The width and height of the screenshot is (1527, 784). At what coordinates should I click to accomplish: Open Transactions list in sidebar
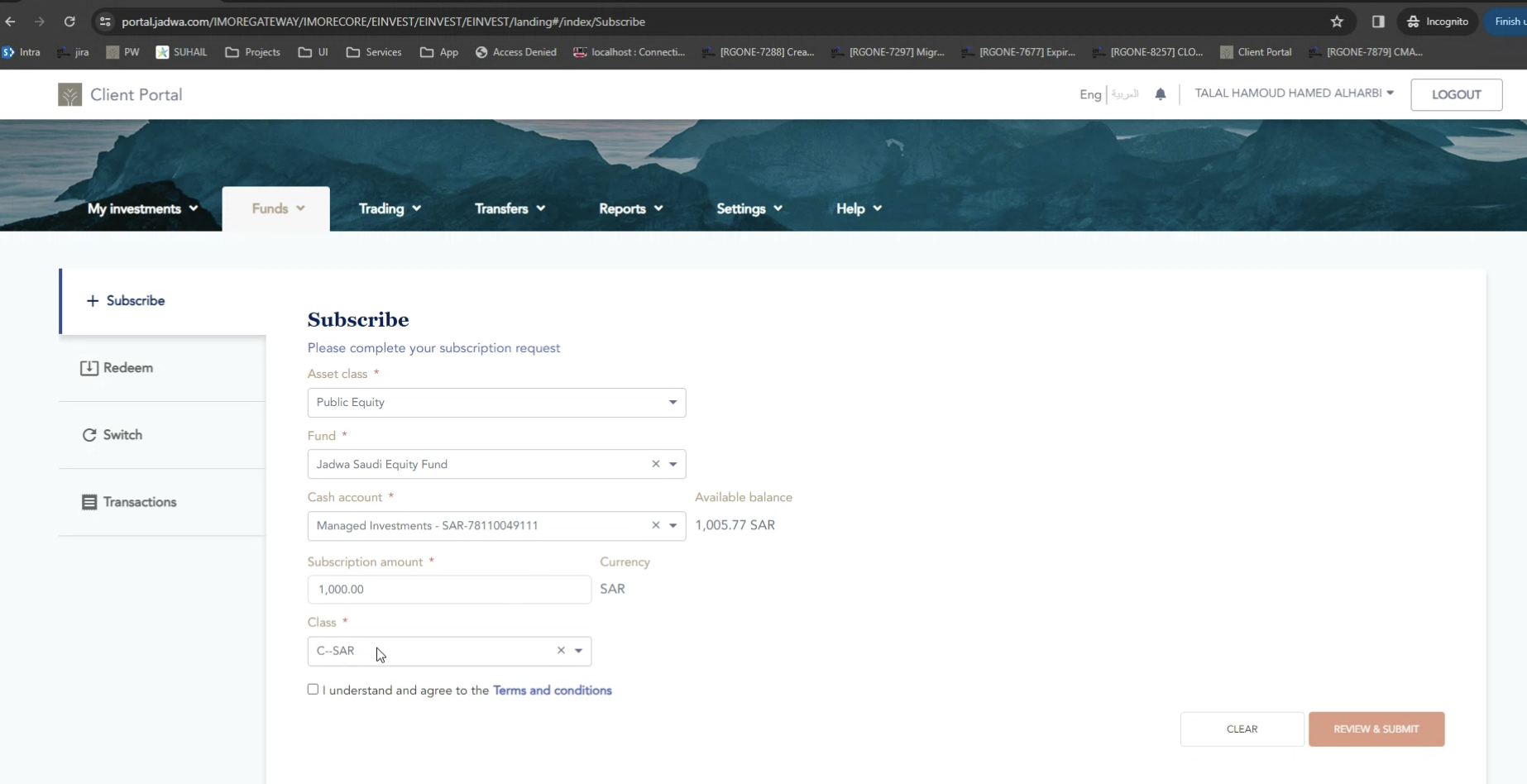coord(139,502)
